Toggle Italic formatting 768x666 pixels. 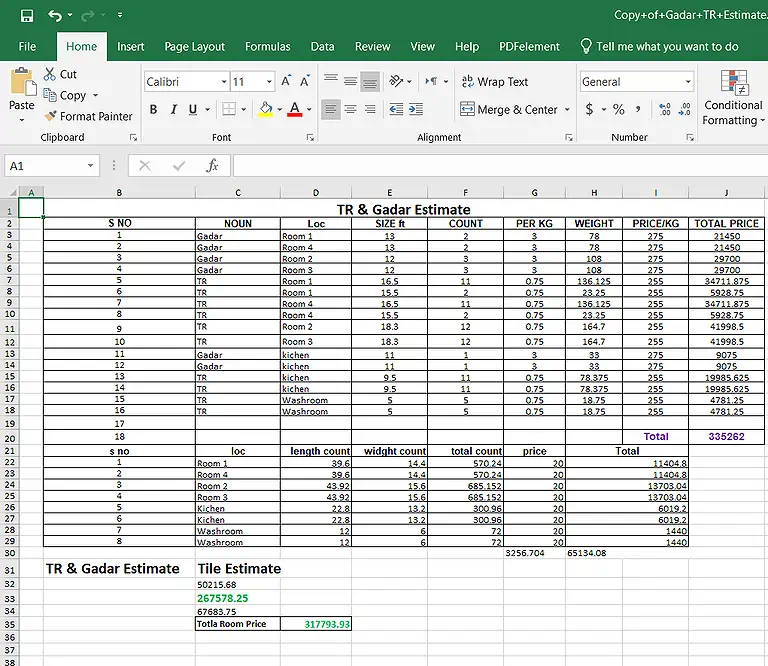[173, 109]
